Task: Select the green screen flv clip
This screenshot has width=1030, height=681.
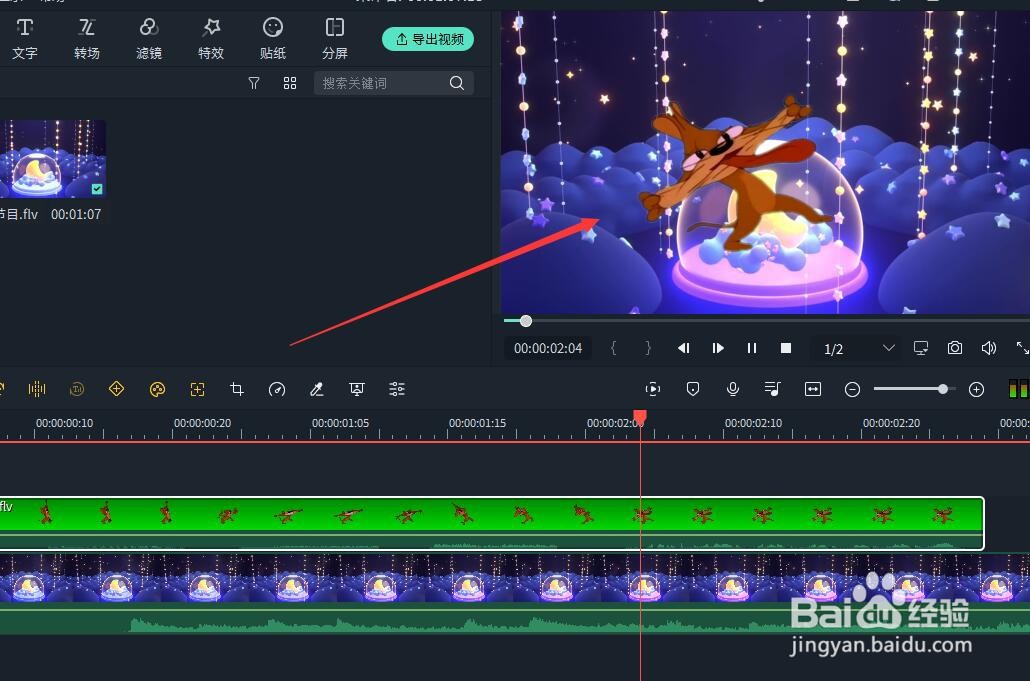Action: click(x=491, y=523)
